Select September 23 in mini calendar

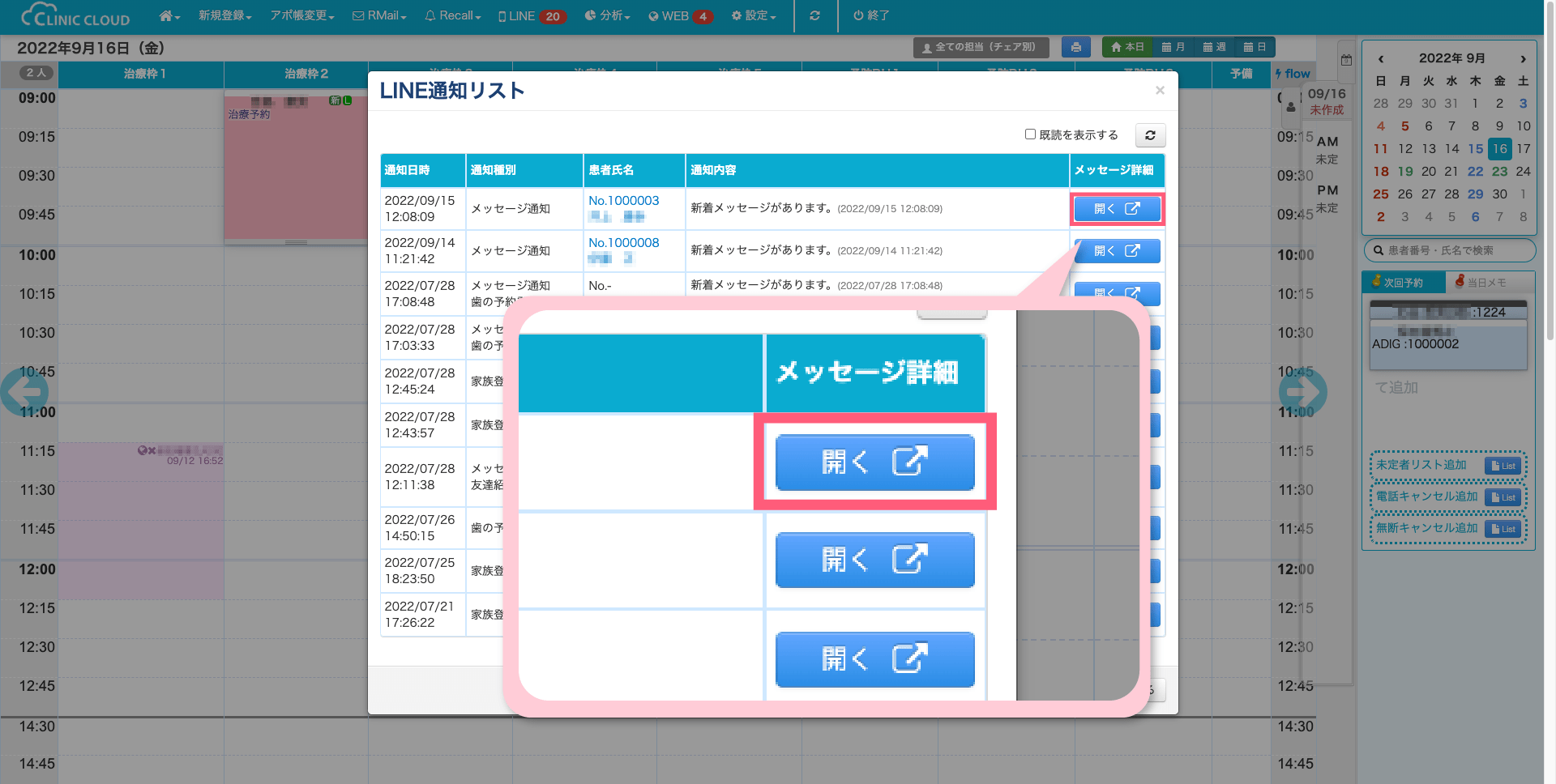click(1499, 172)
